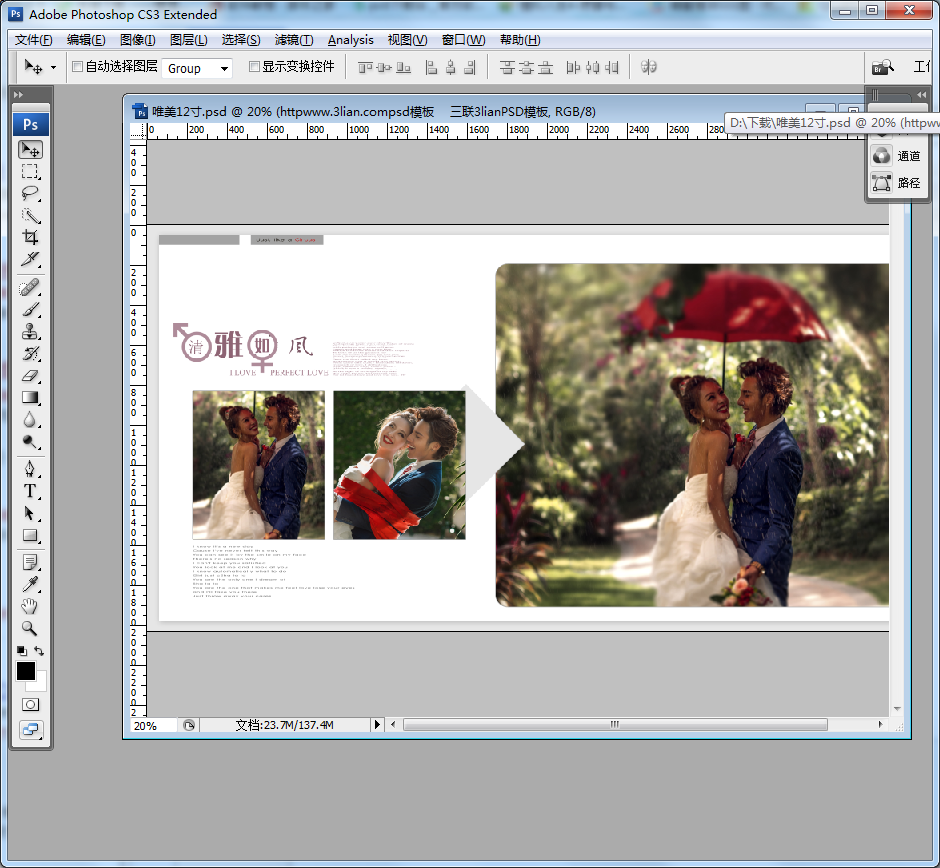
Task: Select the Zoom magnifier tool
Action: tap(30, 628)
